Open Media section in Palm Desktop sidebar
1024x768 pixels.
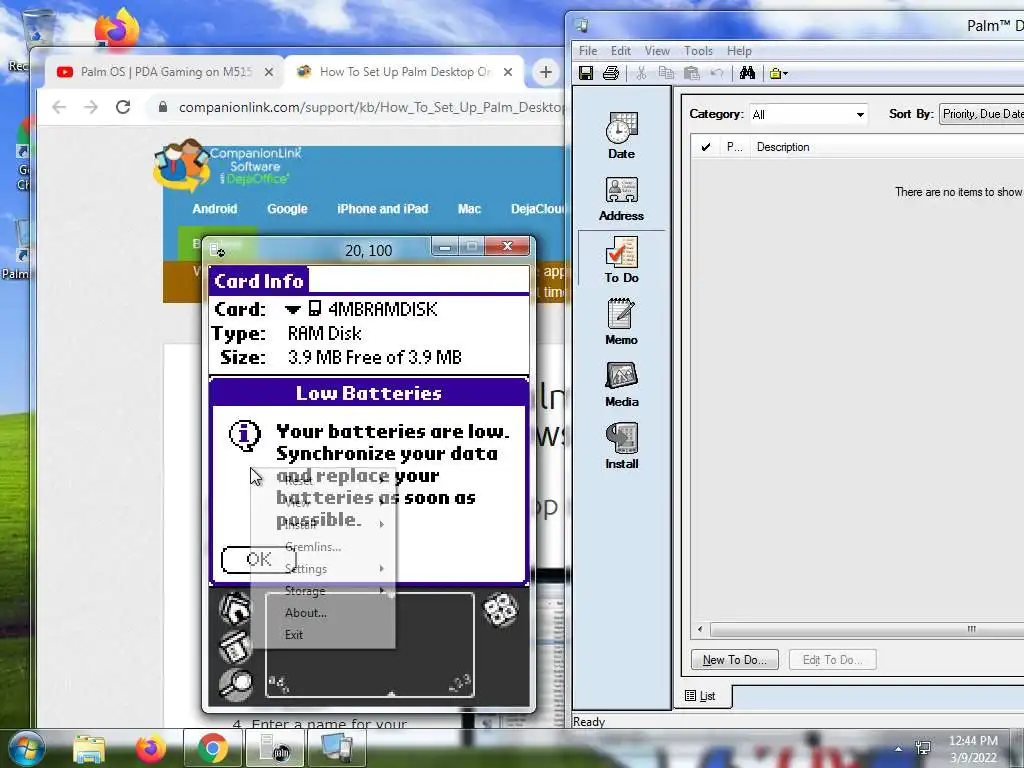621,384
